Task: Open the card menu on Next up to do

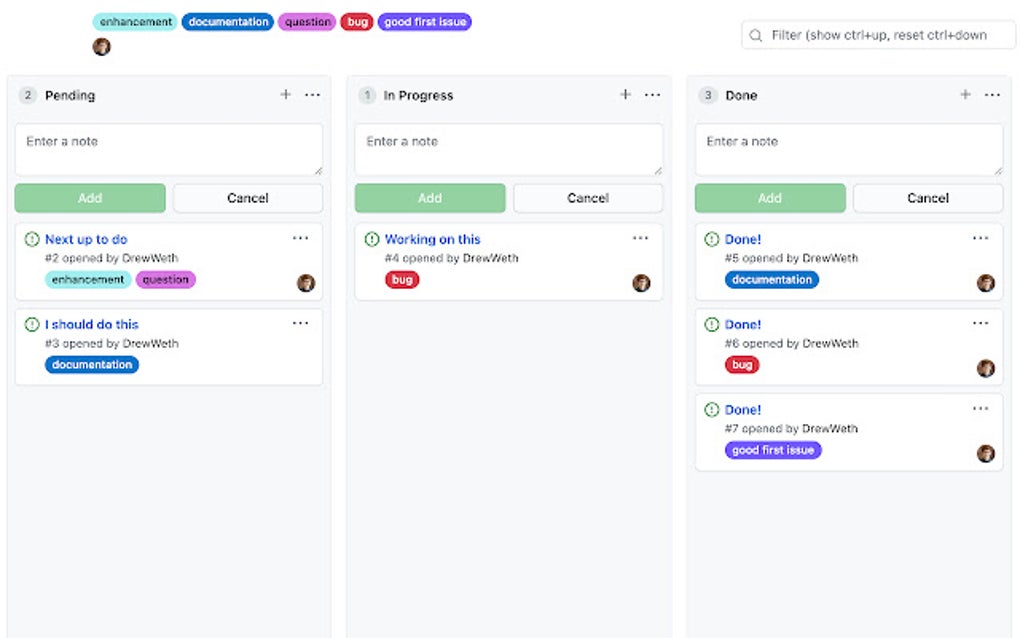Action: [x=301, y=238]
